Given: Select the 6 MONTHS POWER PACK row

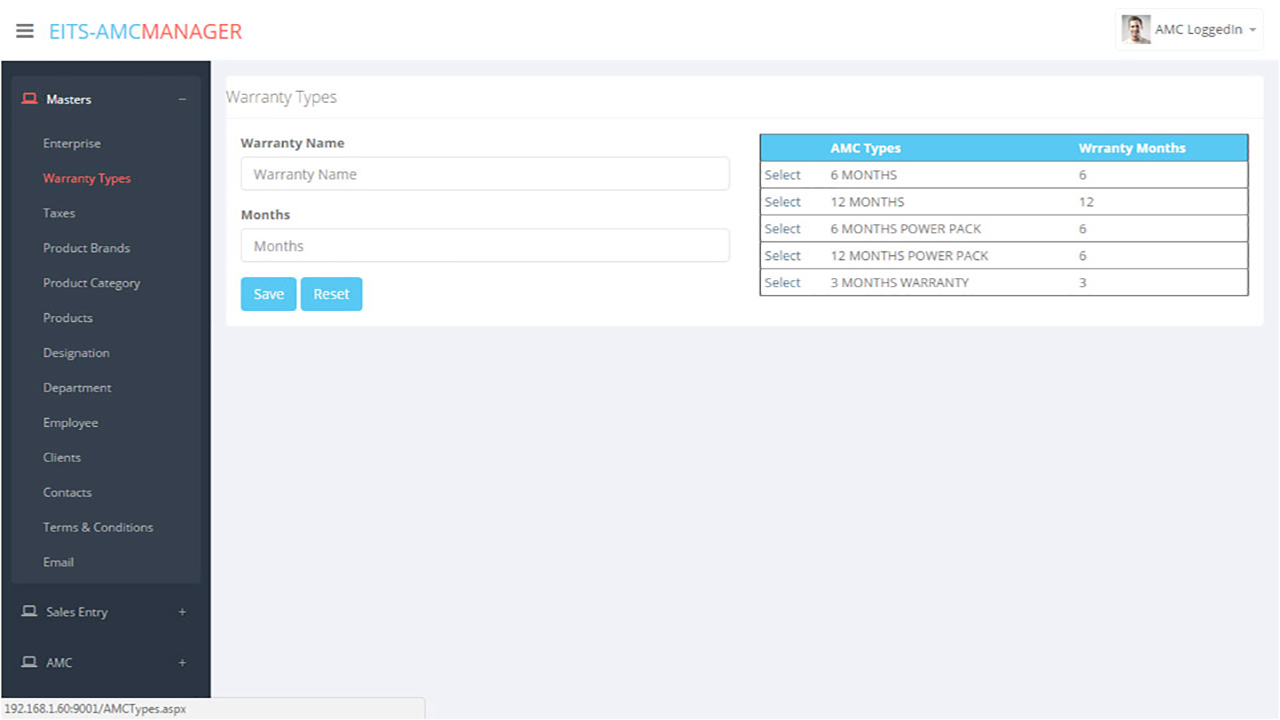Looking at the screenshot, I should pos(782,229).
